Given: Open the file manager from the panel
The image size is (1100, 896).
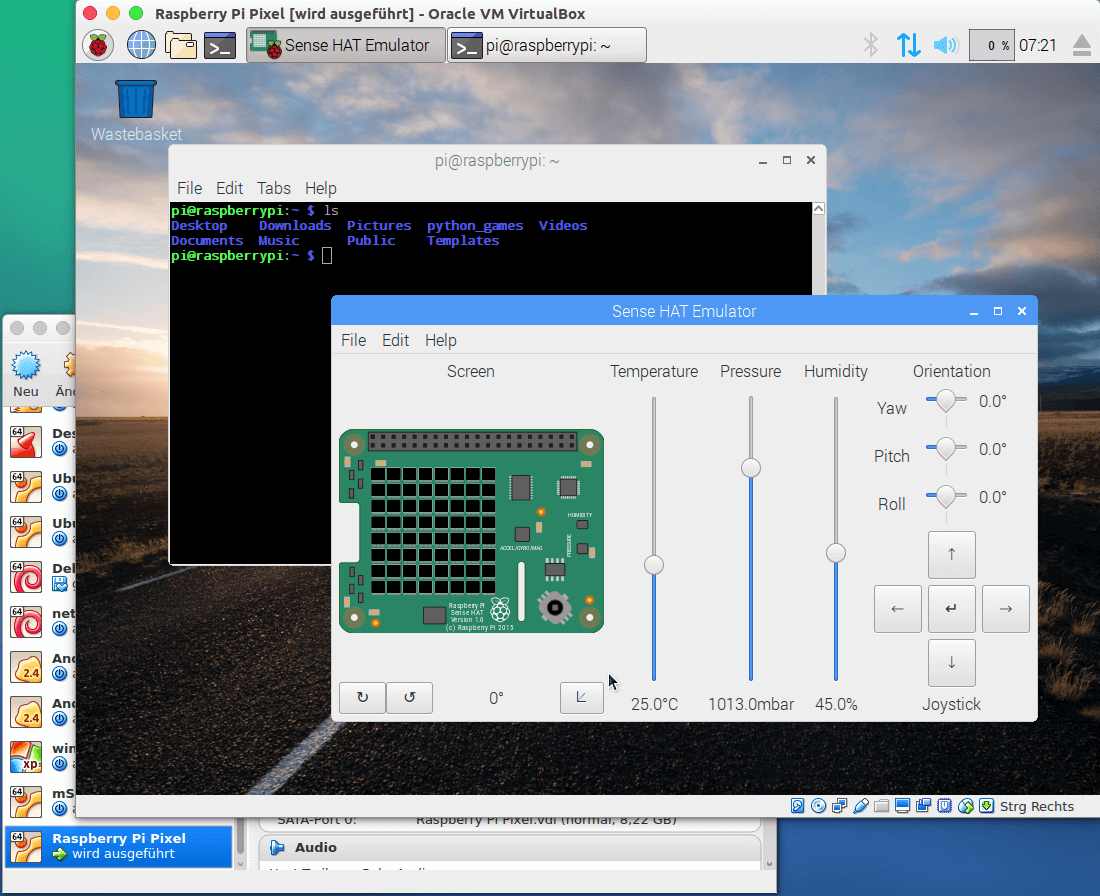Looking at the screenshot, I should (181, 46).
